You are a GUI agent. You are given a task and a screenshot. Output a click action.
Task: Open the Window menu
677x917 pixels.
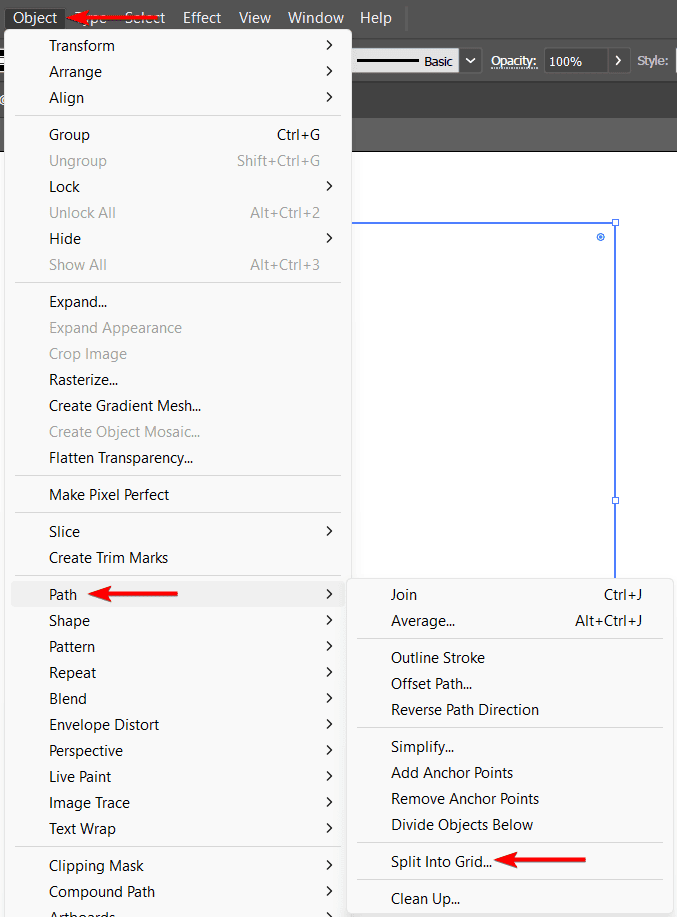[315, 17]
